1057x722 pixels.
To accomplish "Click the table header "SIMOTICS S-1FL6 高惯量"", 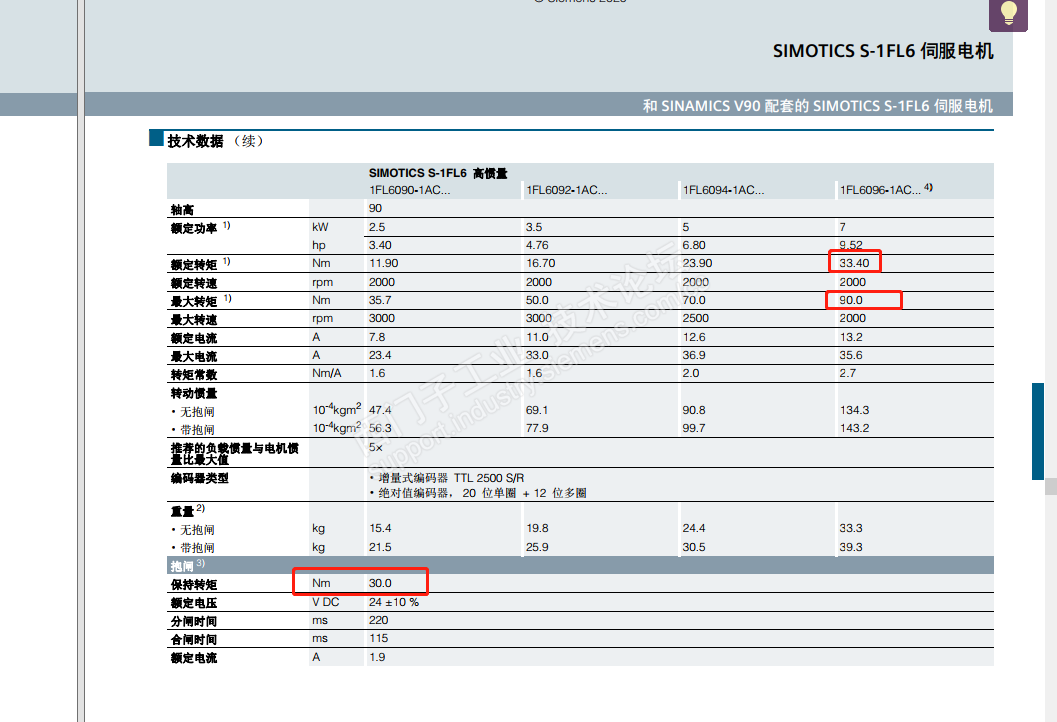I will pyautogui.click(x=438, y=173).
